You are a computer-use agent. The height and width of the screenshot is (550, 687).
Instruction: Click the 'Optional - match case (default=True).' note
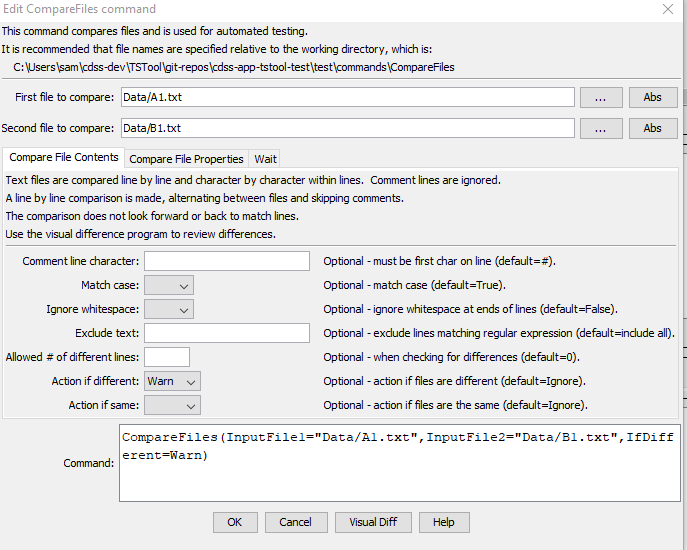coord(414,285)
